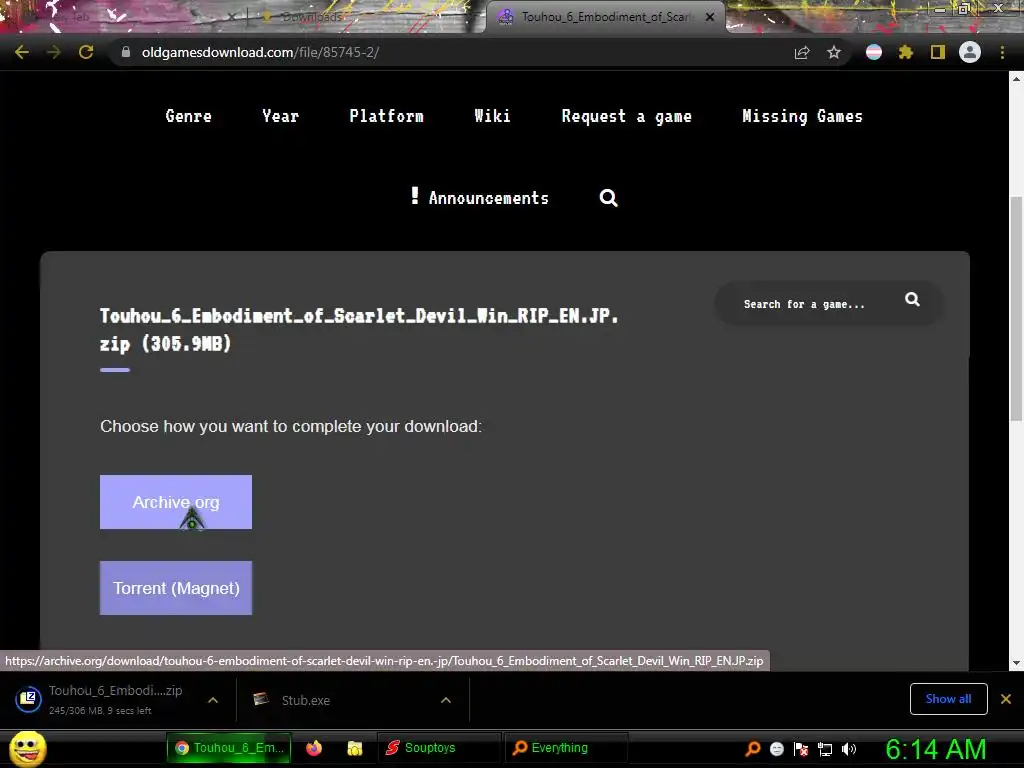Click the scrollbar down arrow
This screenshot has width=1024, height=768.
click(1016, 663)
